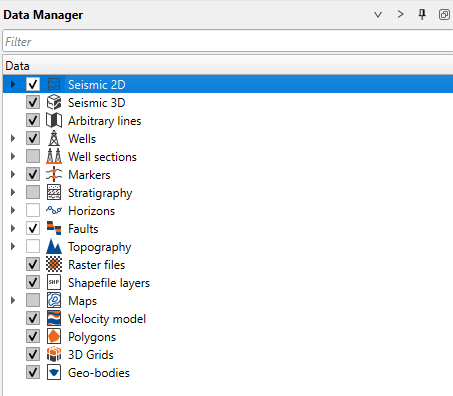
Task: Open the Data Manager header dropdown chevron
Action: 378,15
